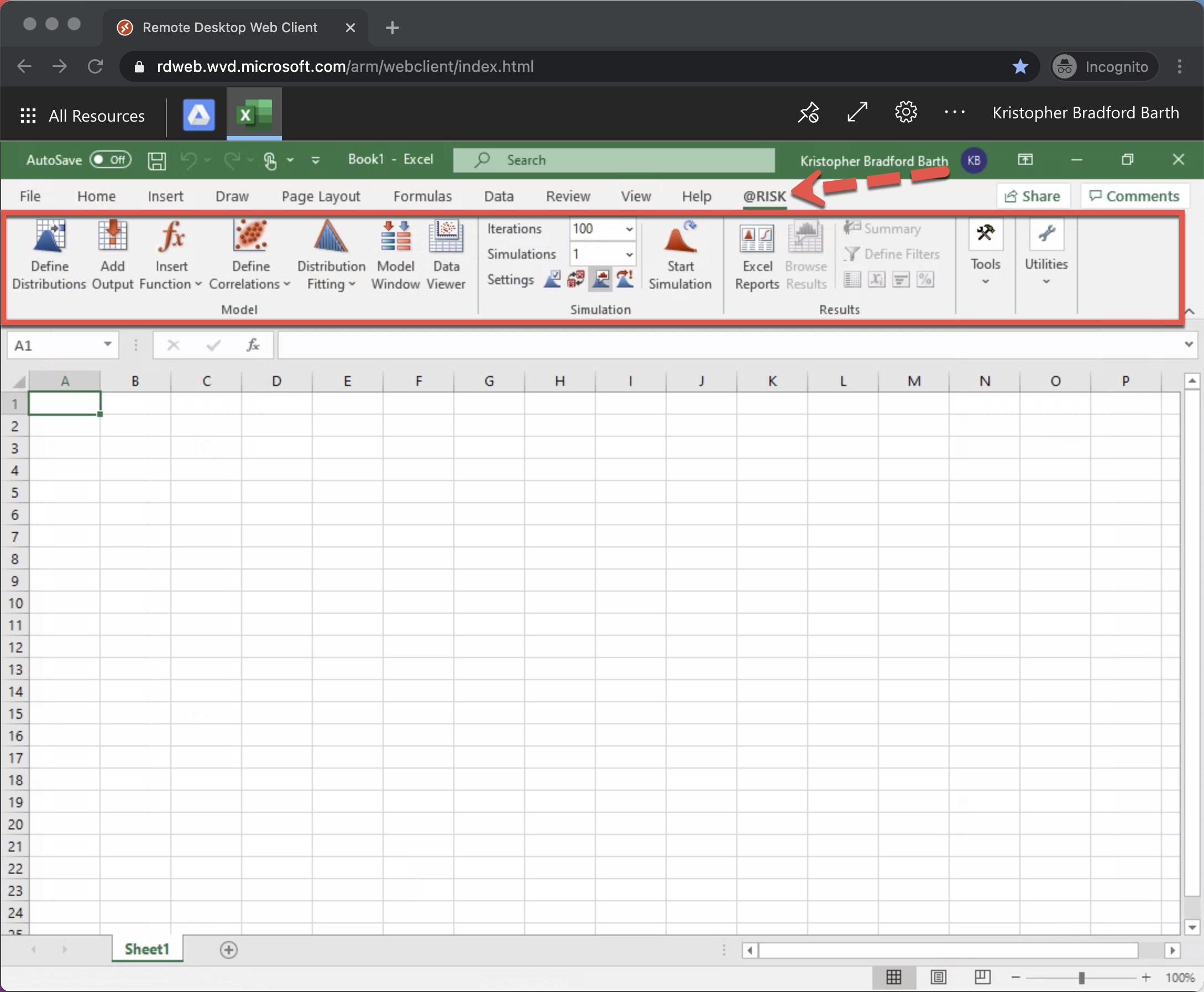Switch to Page Layout view in status bar
Viewport: 1204px width, 992px height.
tap(939, 977)
